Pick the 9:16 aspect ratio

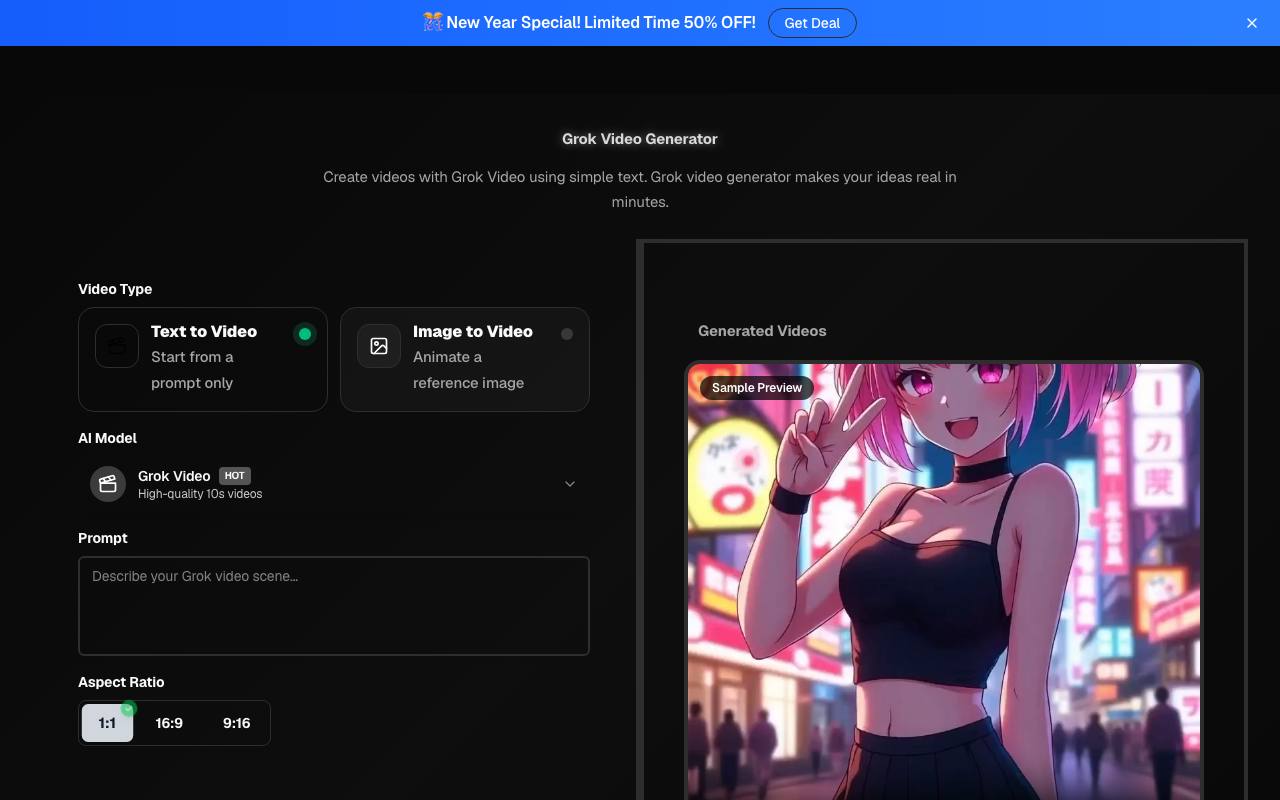pos(237,723)
